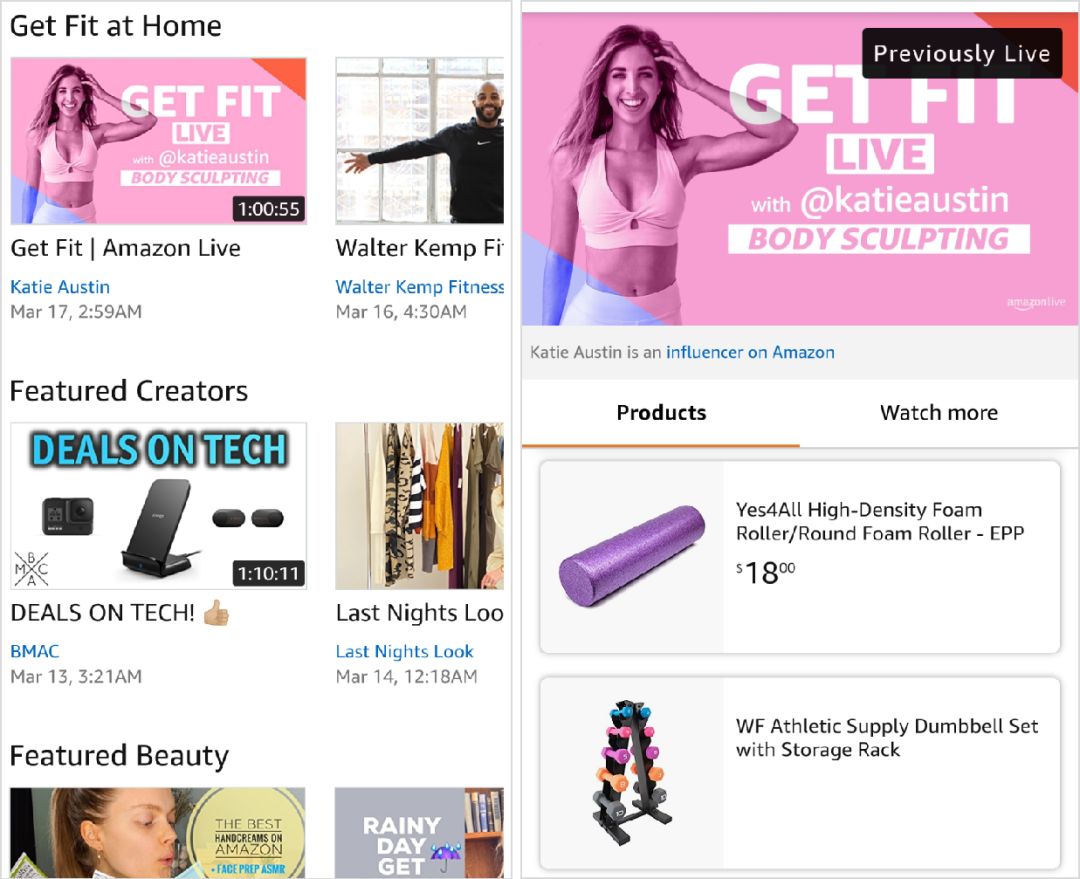Switch to the Products tab
The width and height of the screenshot is (1080, 879).
coord(661,413)
